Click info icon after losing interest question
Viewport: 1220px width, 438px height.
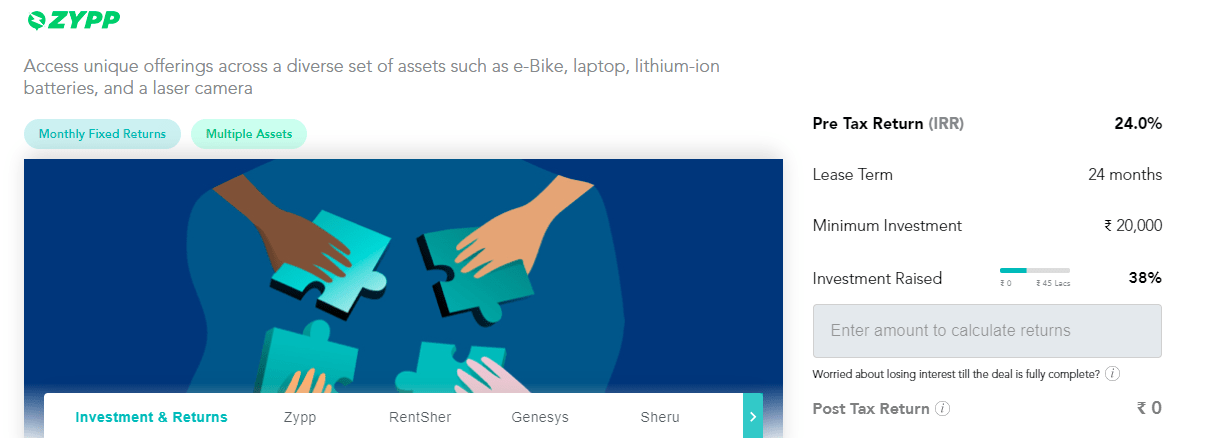(1112, 374)
